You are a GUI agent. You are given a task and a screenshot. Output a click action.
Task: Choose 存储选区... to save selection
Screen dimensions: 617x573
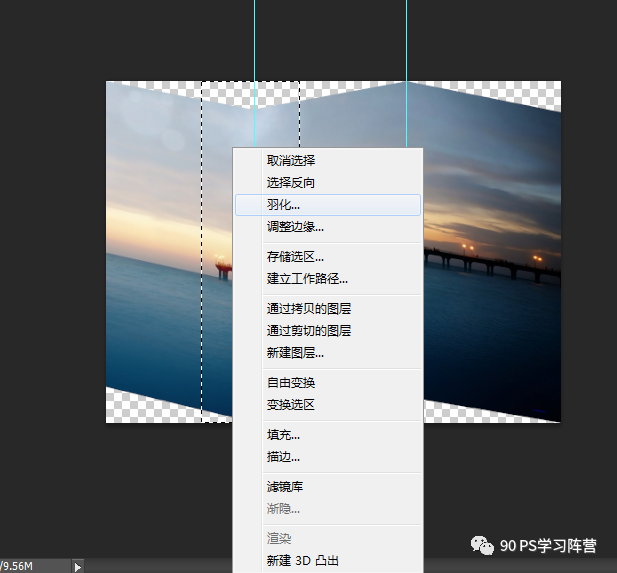point(328,257)
